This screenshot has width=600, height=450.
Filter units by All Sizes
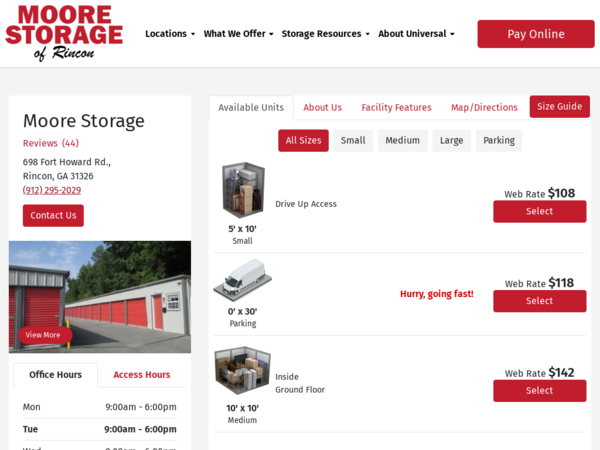303,140
